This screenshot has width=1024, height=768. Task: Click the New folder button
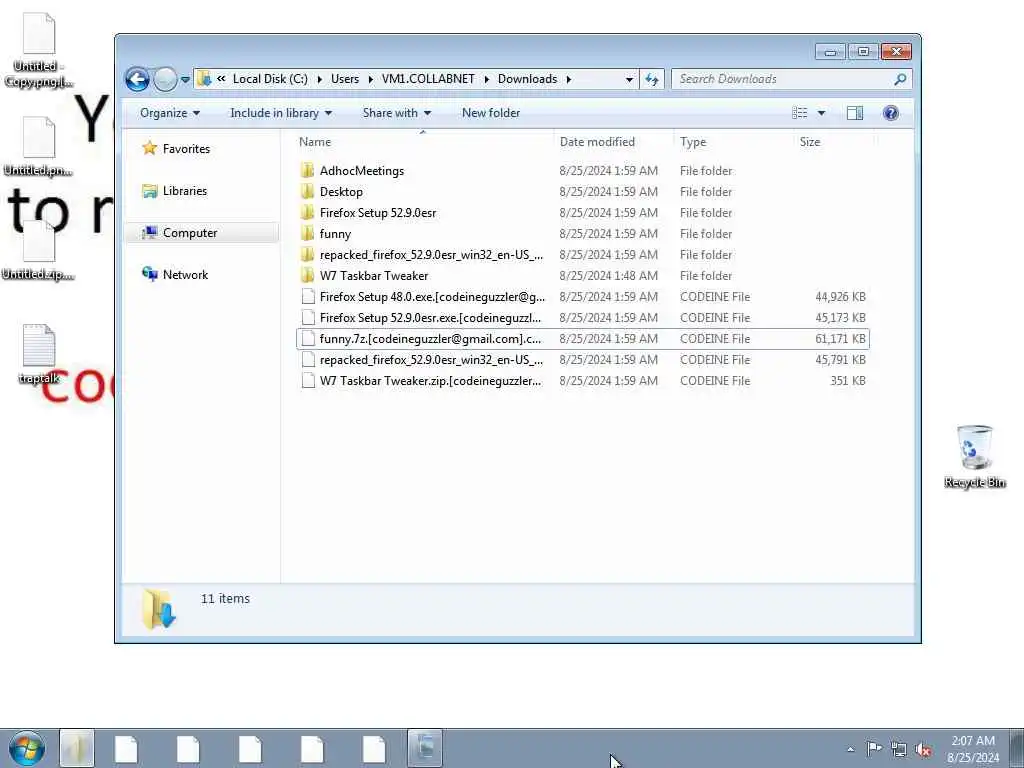click(x=490, y=113)
